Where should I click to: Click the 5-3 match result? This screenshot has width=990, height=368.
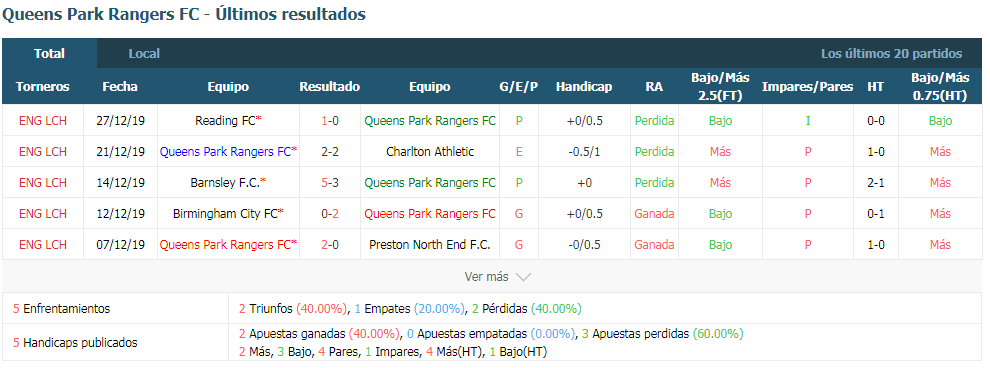330,182
